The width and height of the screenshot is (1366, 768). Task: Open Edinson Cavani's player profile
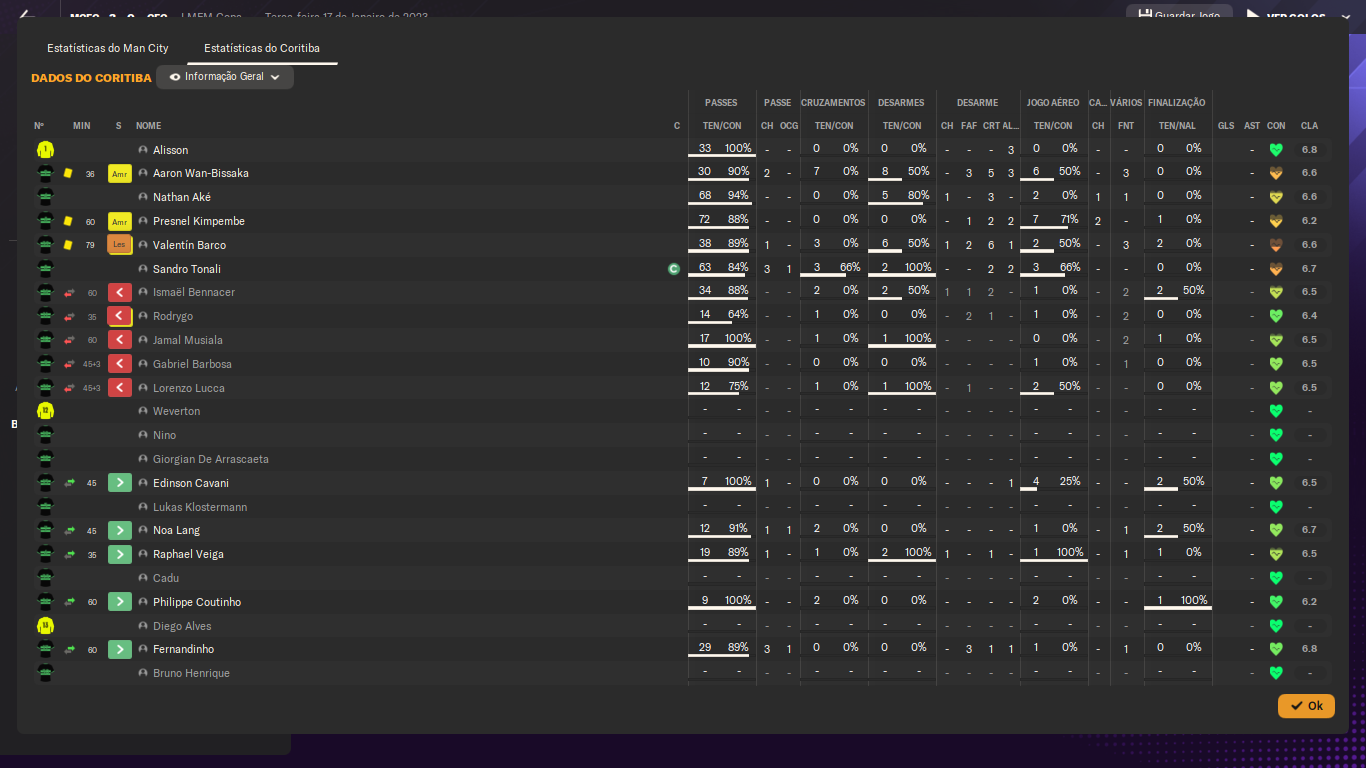point(191,483)
